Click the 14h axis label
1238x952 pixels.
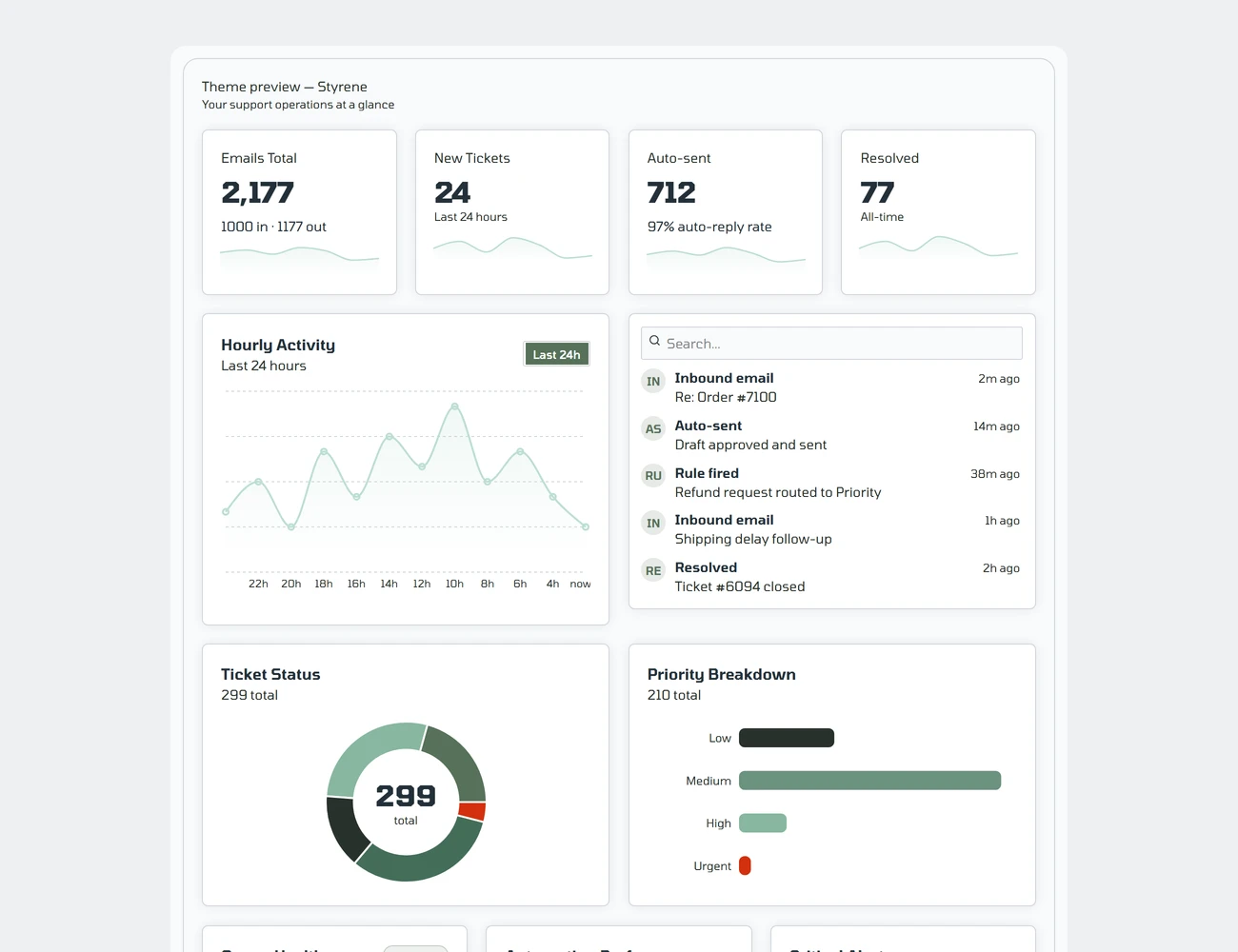point(389,584)
